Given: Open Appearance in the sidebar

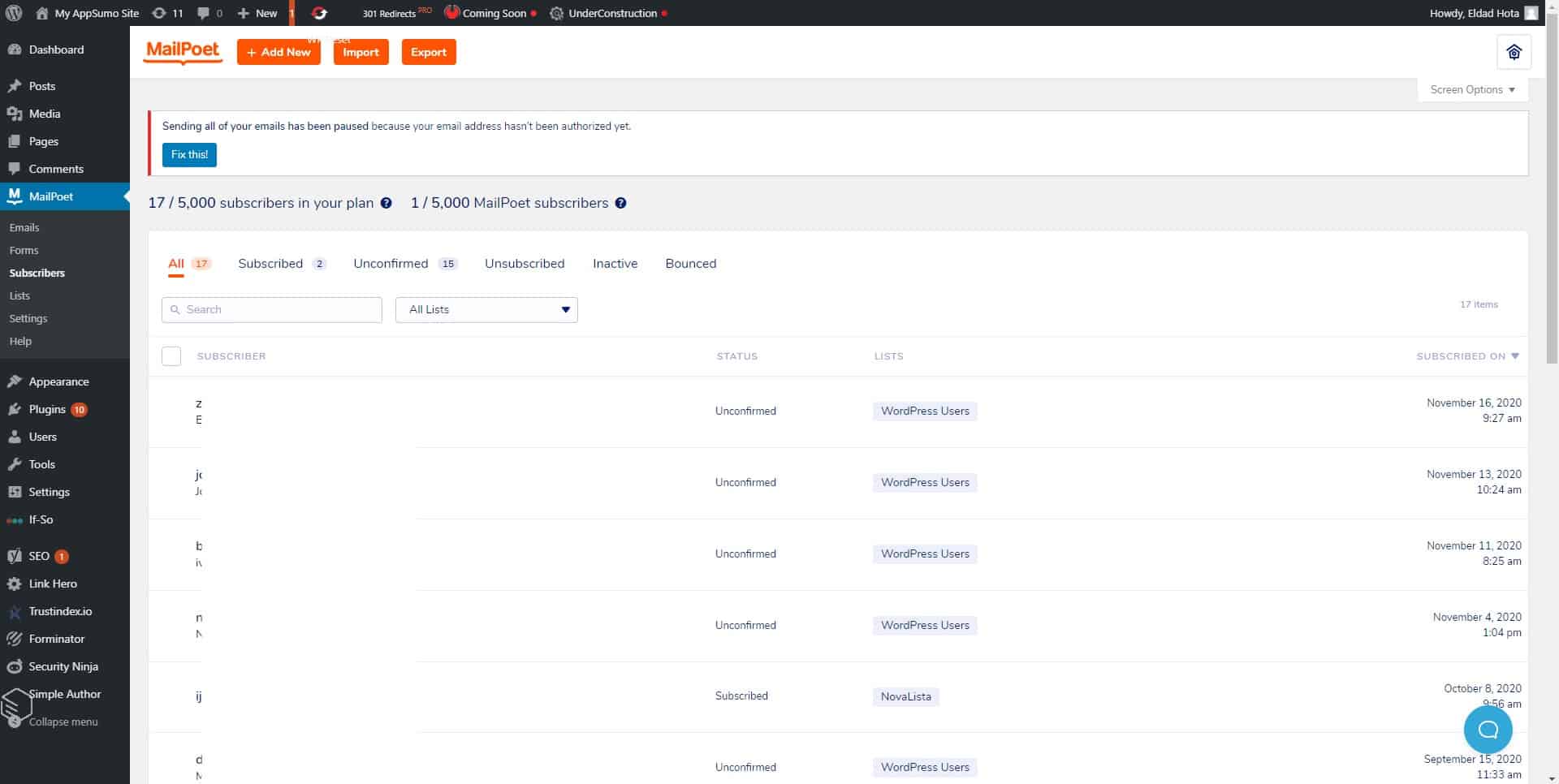Looking at the screenshot, I should (65, 381).
